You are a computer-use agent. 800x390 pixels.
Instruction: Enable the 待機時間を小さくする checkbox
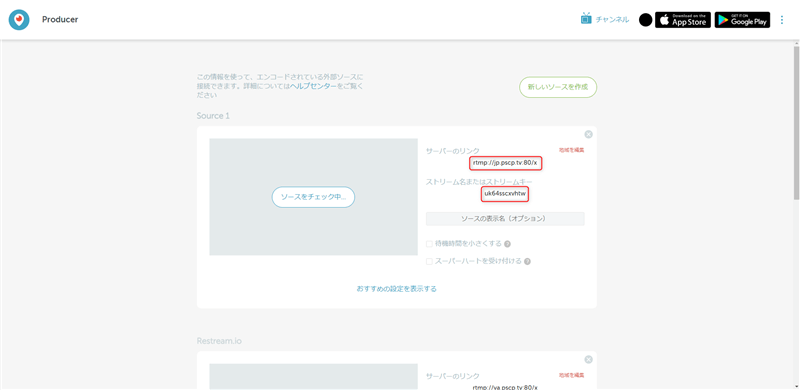coord(430,244)
